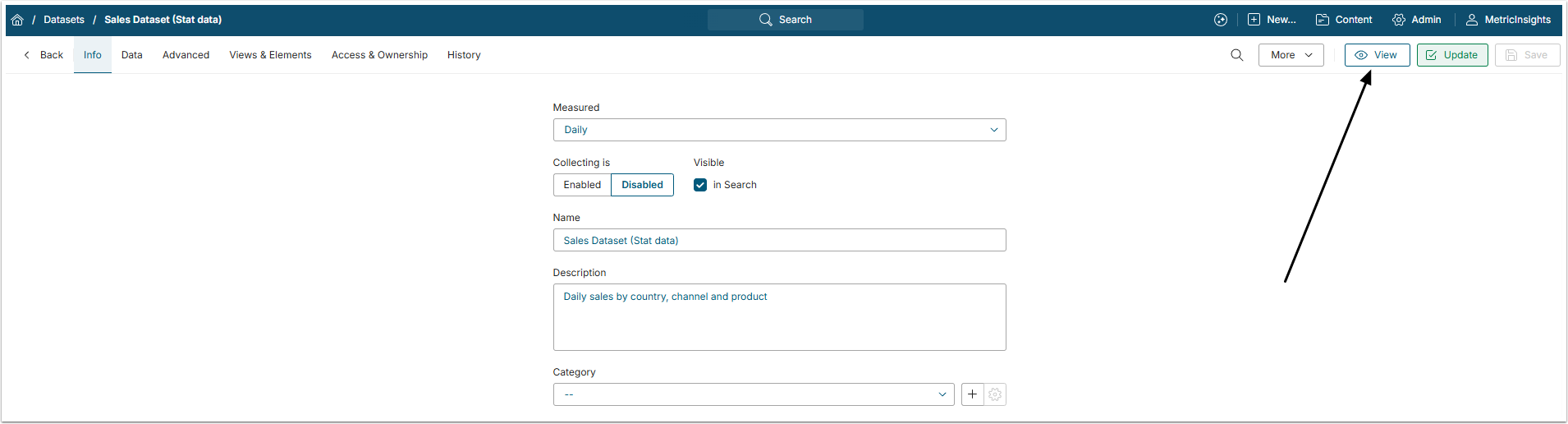Expand the Measured dropdown
1568x424 pixels.
pos(779,130)
